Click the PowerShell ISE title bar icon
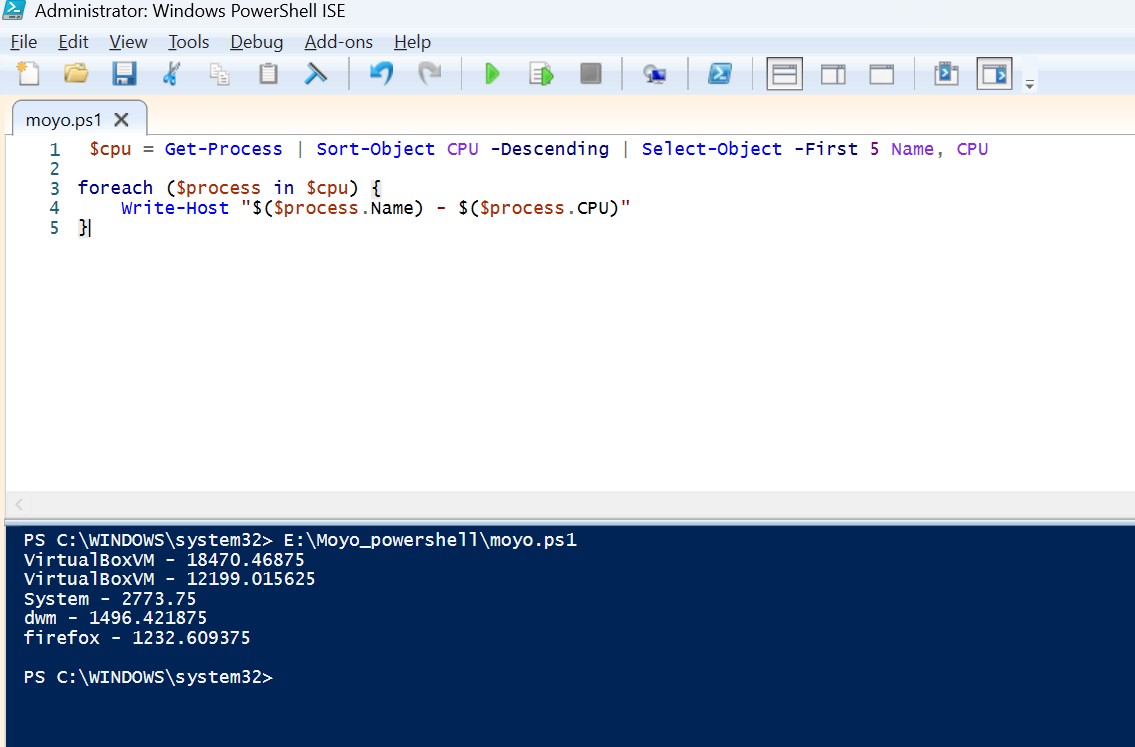The width and height of the screenshot is (1135, 747). point(14,10)
